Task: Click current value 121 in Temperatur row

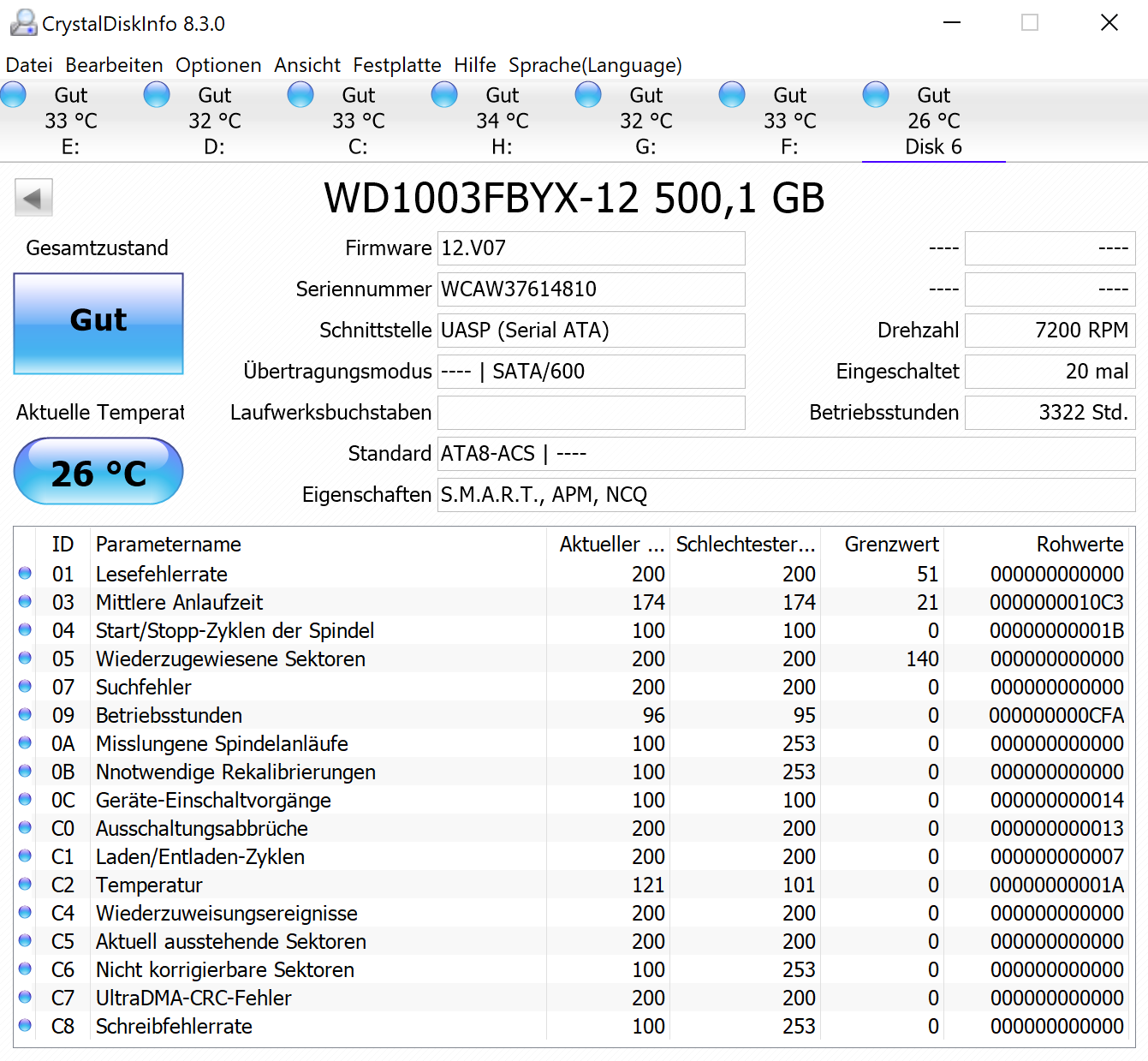Action: [x=648, y=885]
